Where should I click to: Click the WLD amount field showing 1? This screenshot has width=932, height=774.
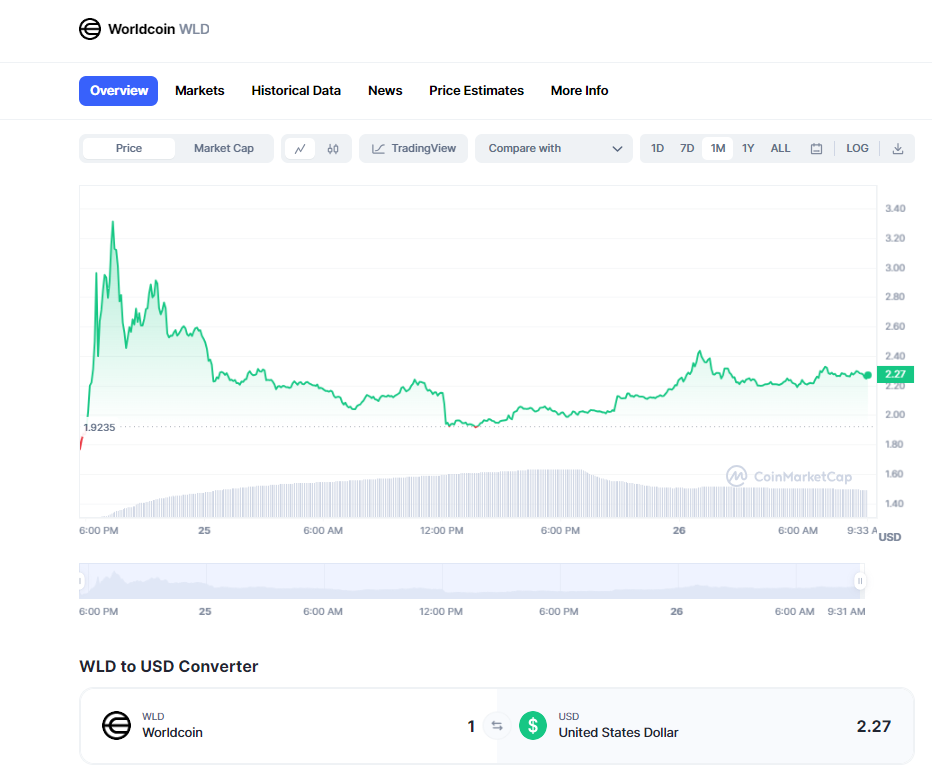[471, 726]
